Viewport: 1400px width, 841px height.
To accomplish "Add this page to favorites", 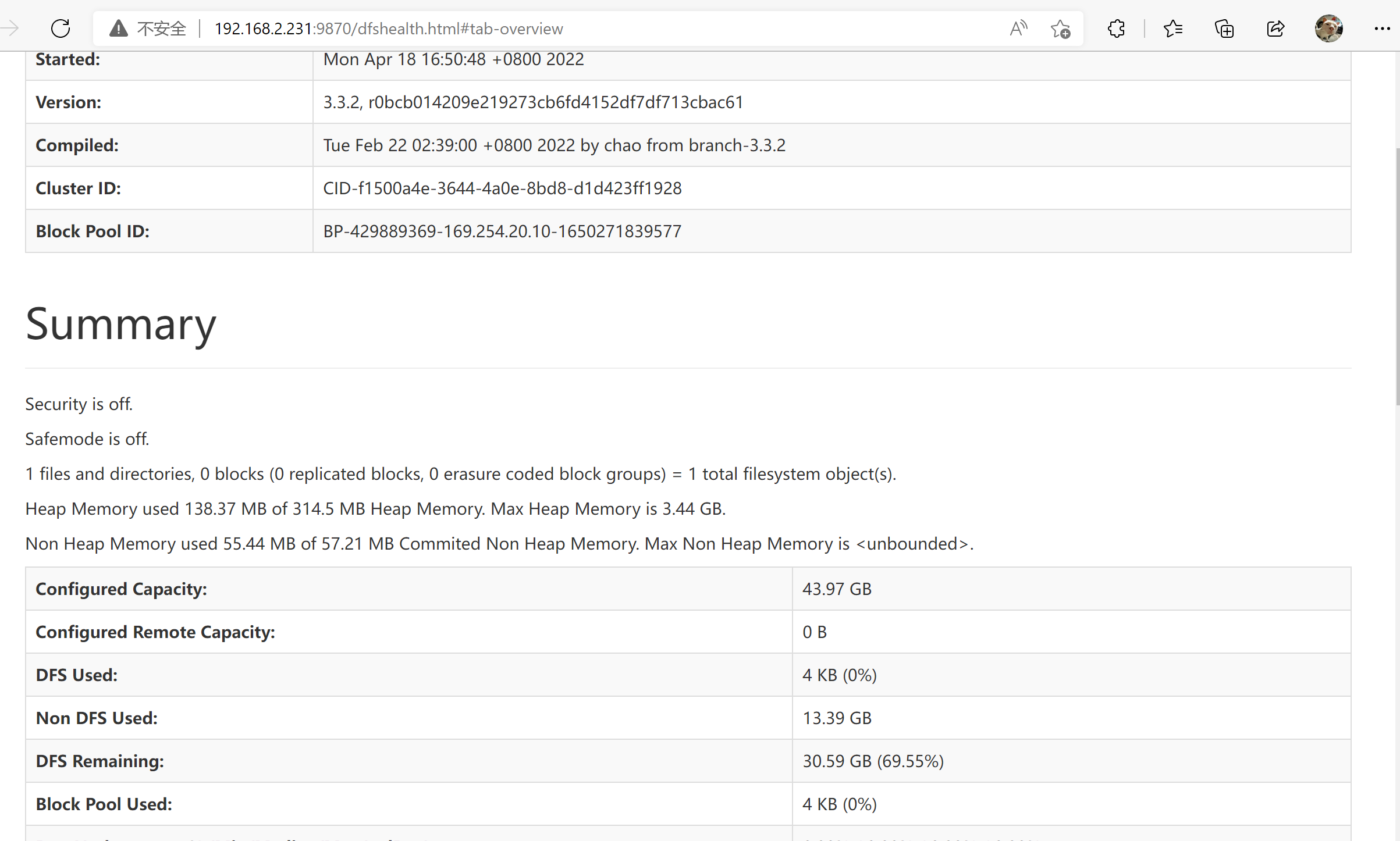I will tap(1060, 29).
